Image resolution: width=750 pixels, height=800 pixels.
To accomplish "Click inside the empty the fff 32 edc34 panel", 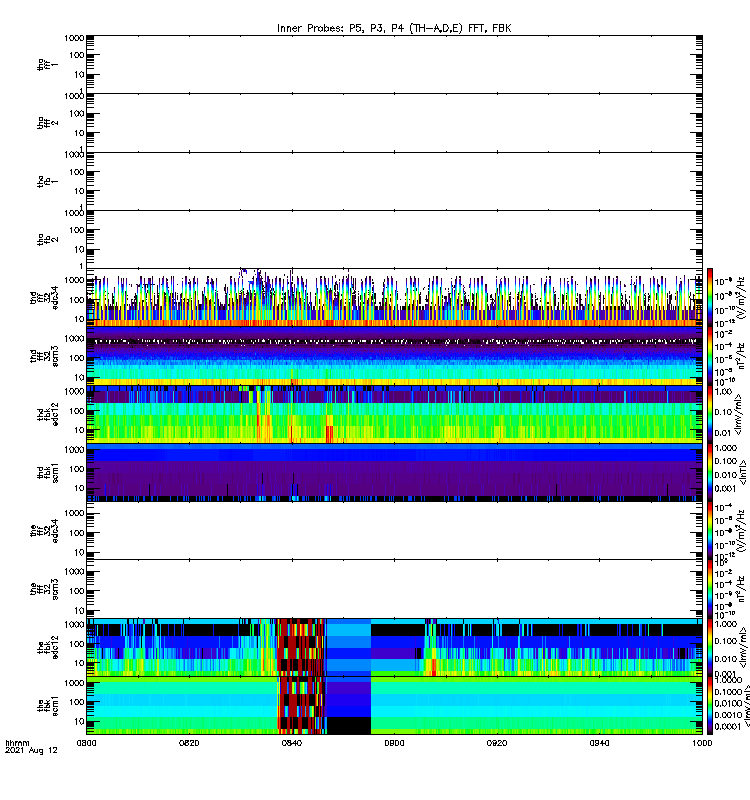I will pos(394,531).
